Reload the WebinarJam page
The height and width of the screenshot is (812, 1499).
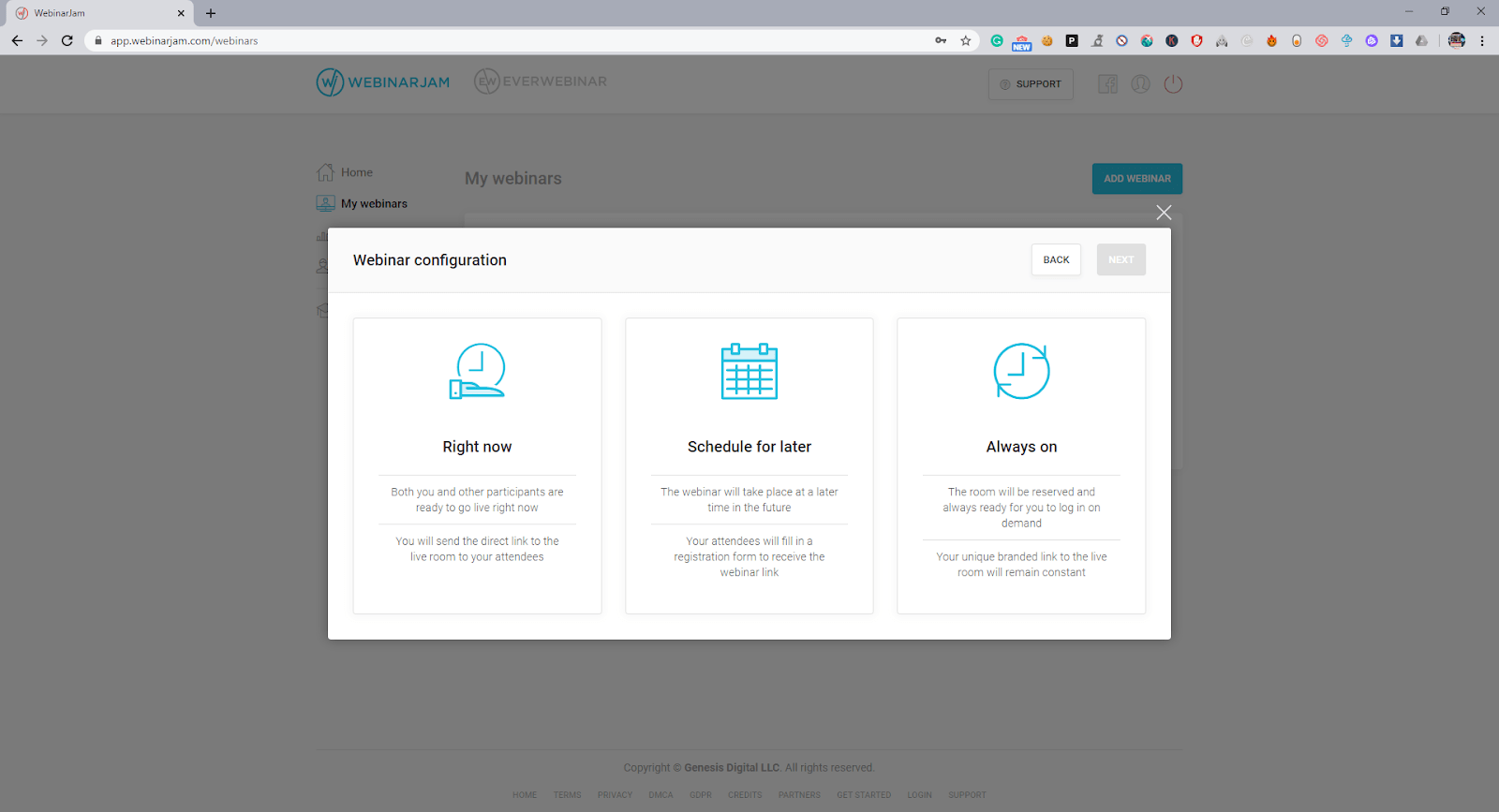pos(67,40)
